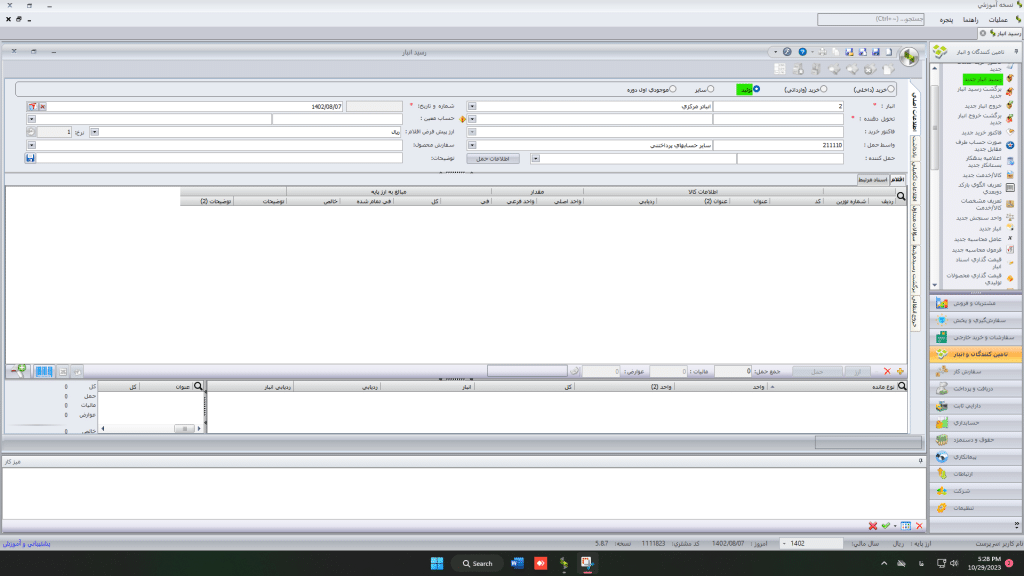1024x576 pixels.
Task: Switch to the اقلام tab
Action: (898, 180)
